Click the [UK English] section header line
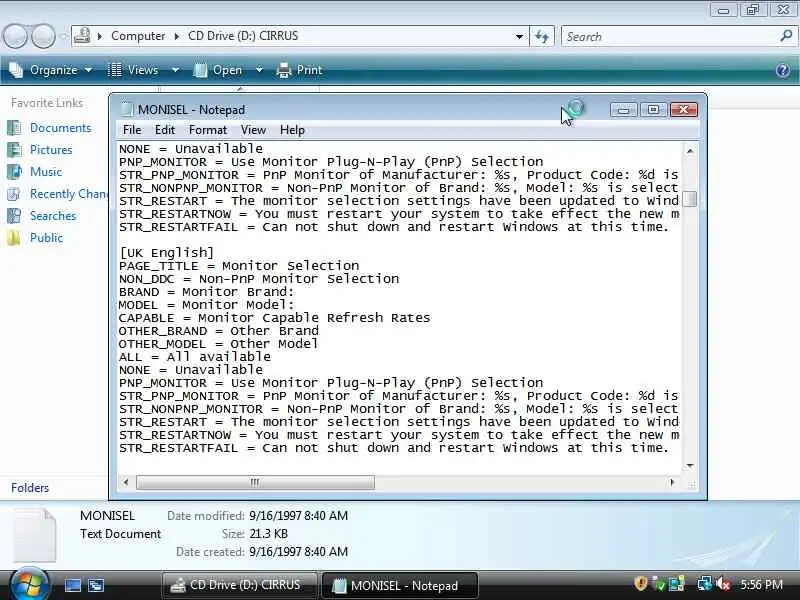The width and height of the screenshot is (800, 600). pos(166,253)
